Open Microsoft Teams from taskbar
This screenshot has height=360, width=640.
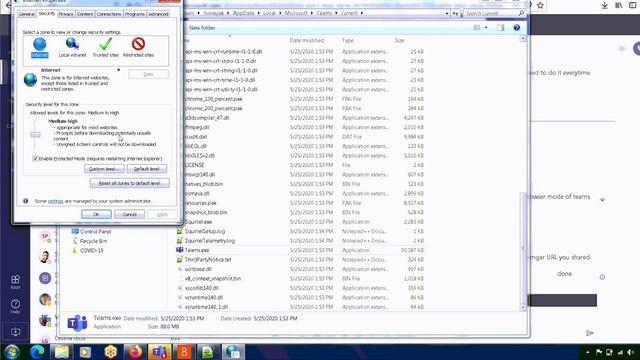(x=159, y=352)
